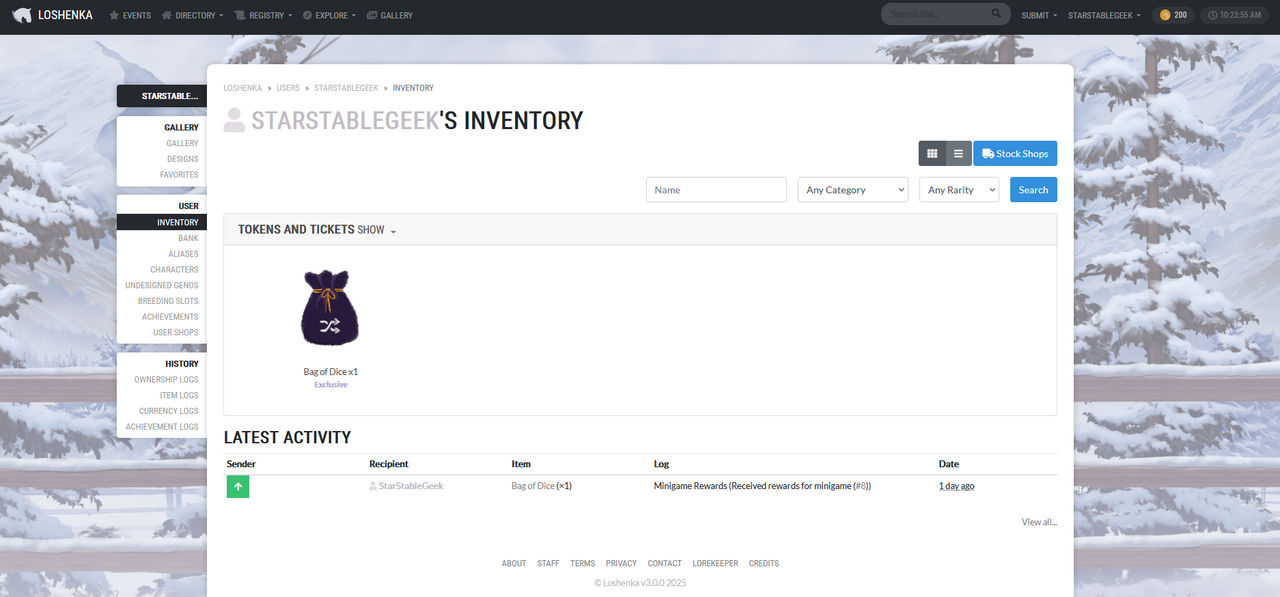1280x597 pixels.
Task: Open the Undesigned Genos sidebar link
Action: [162, 285]
